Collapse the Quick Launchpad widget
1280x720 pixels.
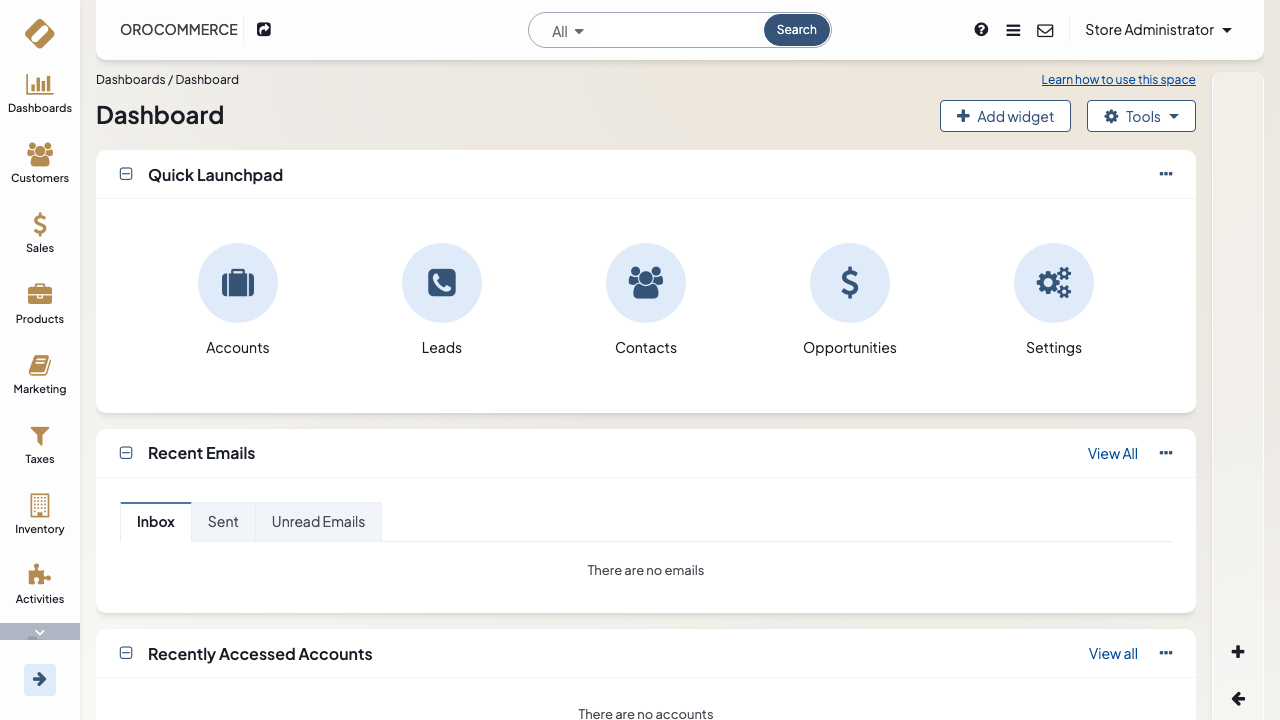click(x=126, y=174)
